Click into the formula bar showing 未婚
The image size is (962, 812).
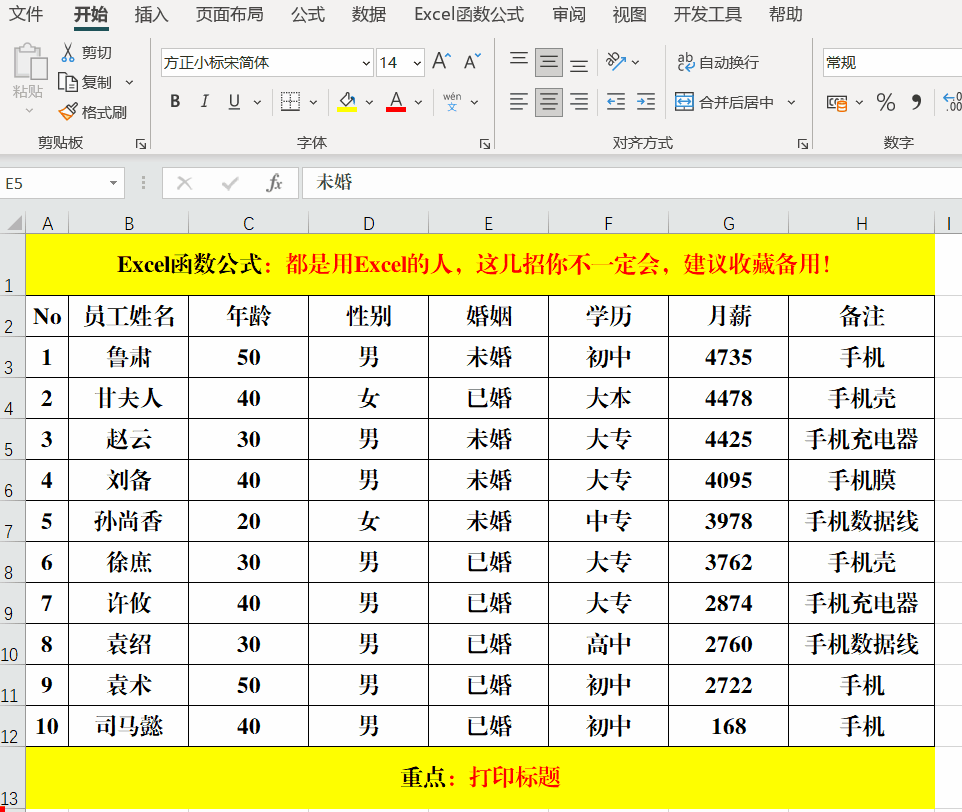click(632, 183)
